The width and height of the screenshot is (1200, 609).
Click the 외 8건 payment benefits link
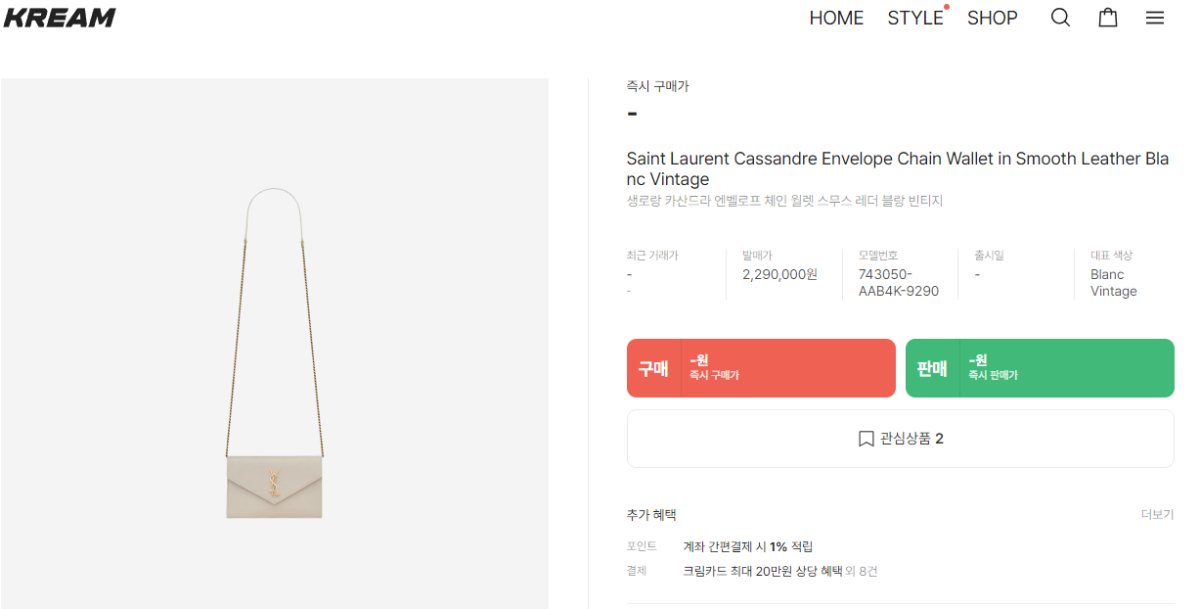[x=860, y=572]
